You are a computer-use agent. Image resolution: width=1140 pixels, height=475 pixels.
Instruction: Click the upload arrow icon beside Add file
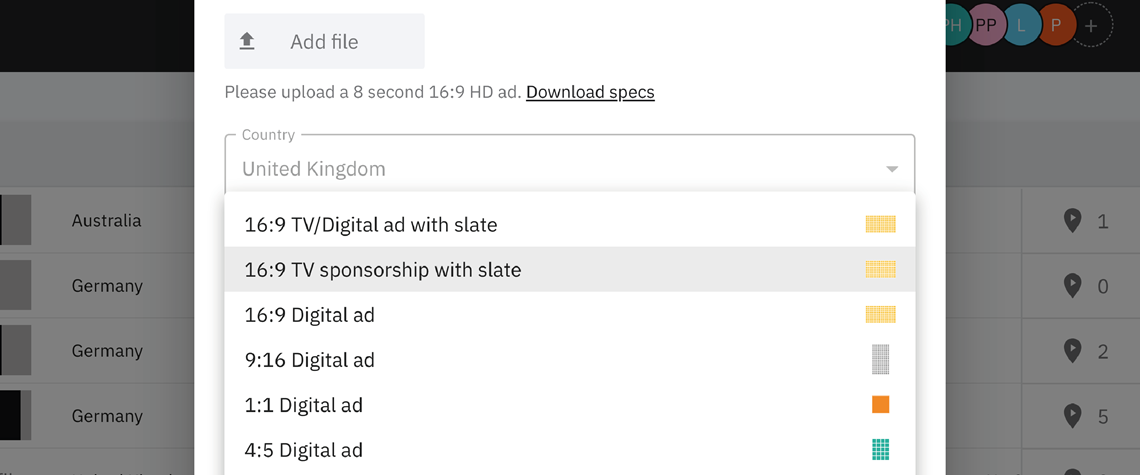[247, 41]
